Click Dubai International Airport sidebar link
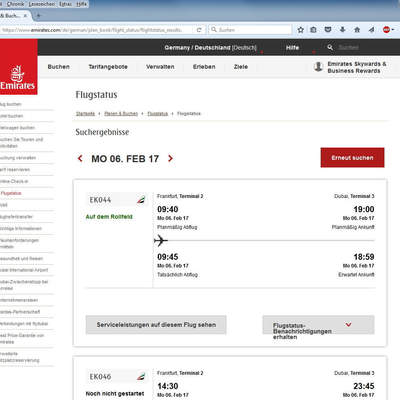The width and height of the screenshot is (400, 400). pos(24,270)
